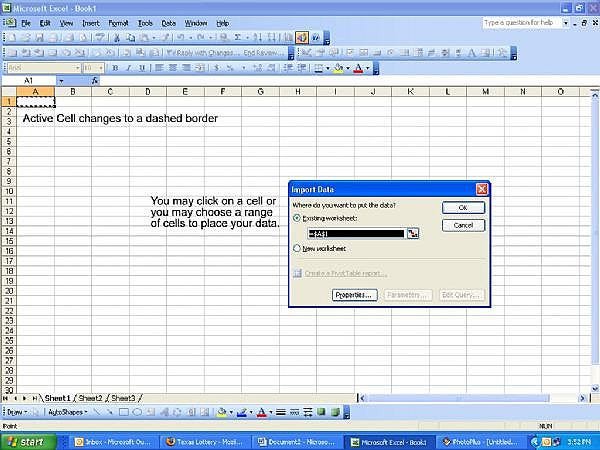
Task: Click the Font Color icon in formatting toolbar
Action: [358, 68]
